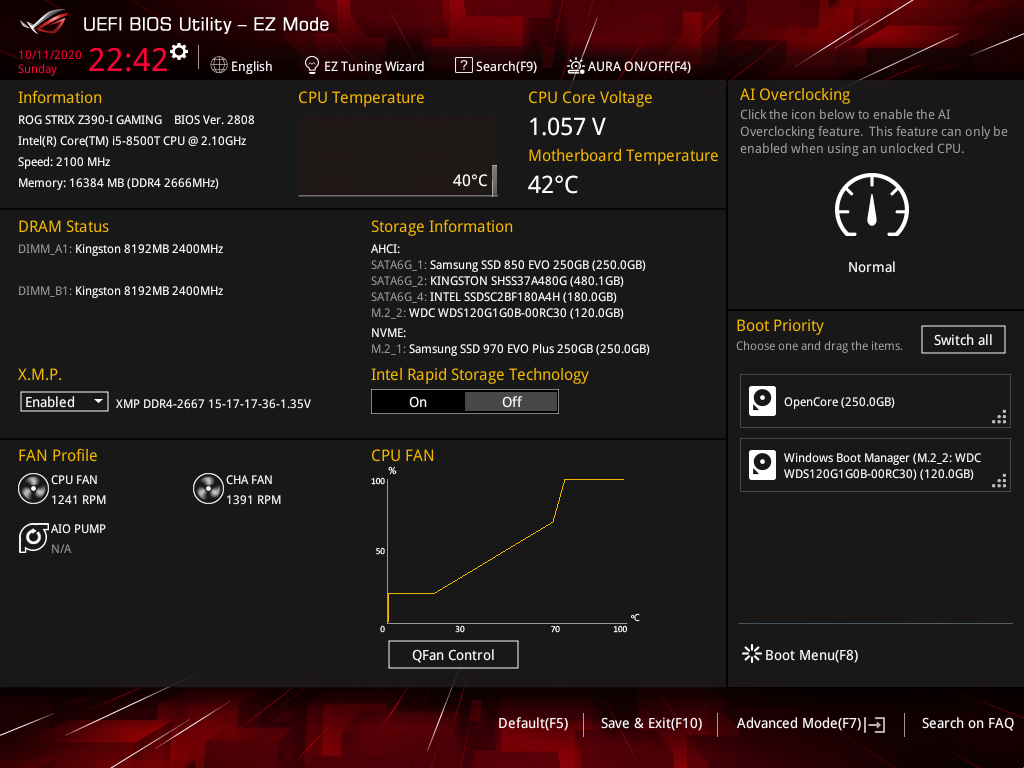Select the OpenCore (250.0GB) boot entry

point(875,401)
